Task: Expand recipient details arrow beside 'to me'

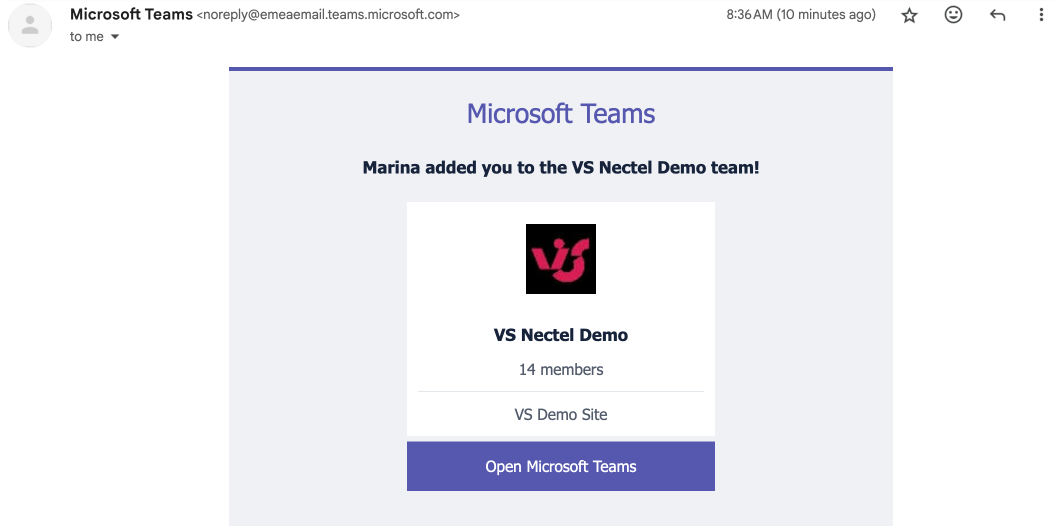Action: tap(115, 37)
